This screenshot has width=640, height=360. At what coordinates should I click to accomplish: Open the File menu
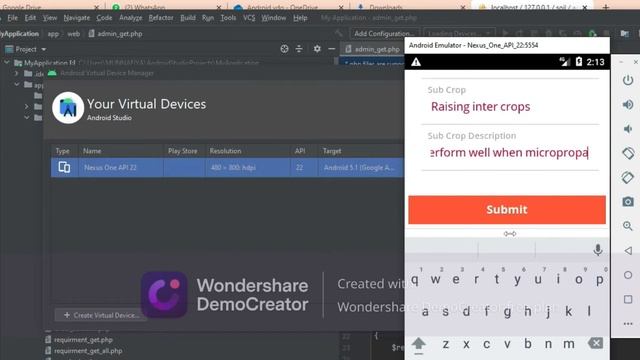coord(13,18)
